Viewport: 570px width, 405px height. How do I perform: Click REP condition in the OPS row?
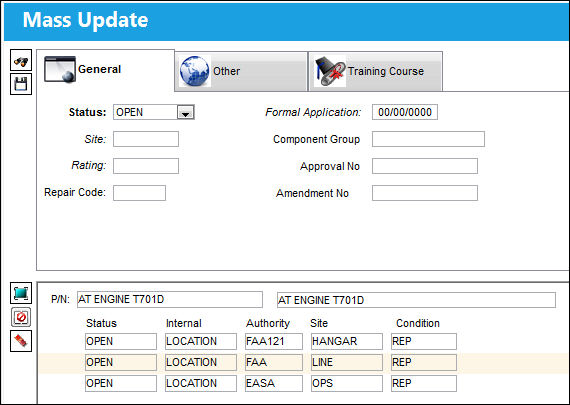point(424,383)
